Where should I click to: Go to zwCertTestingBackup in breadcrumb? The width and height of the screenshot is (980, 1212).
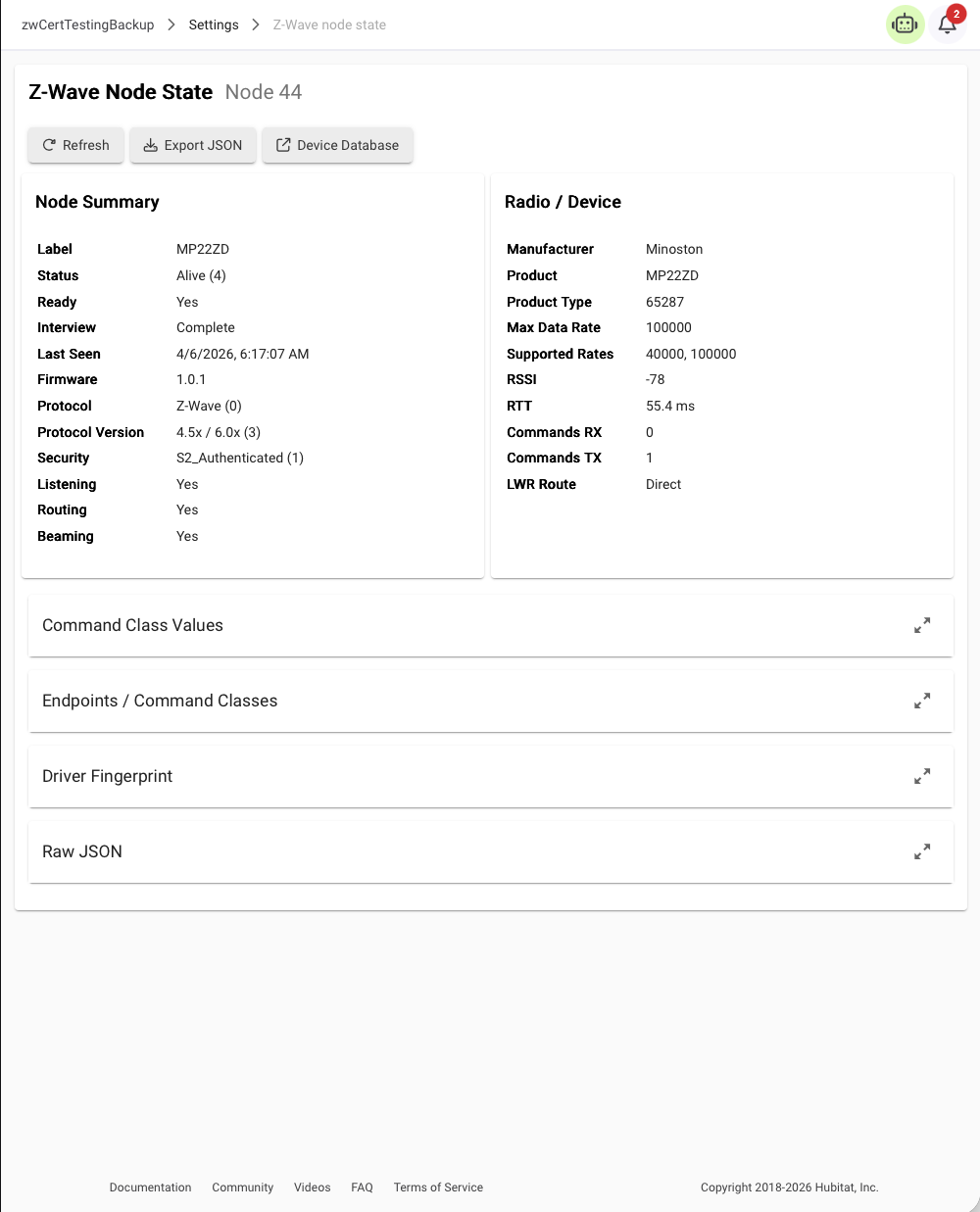point(88,24)
